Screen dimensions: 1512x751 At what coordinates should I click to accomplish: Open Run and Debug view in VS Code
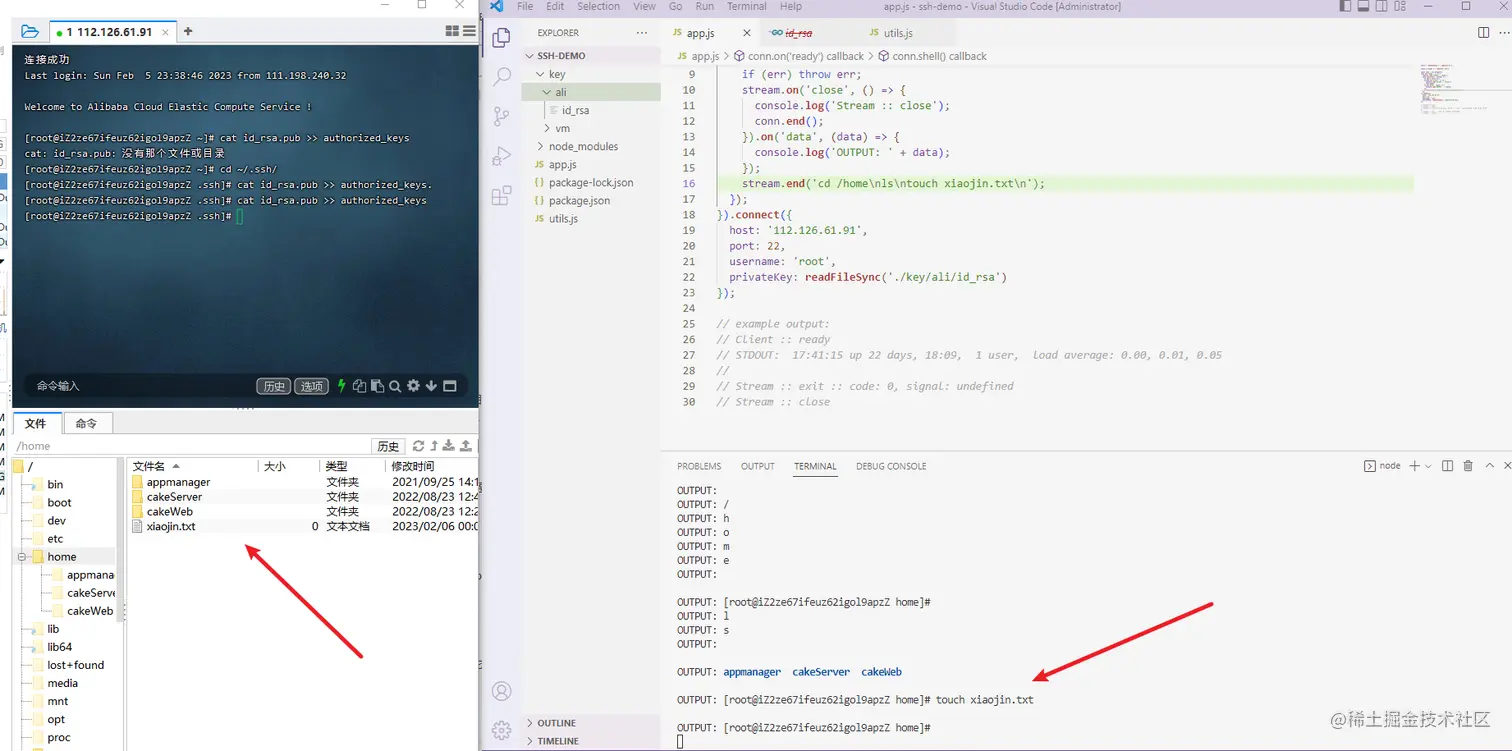pos(502,156)
